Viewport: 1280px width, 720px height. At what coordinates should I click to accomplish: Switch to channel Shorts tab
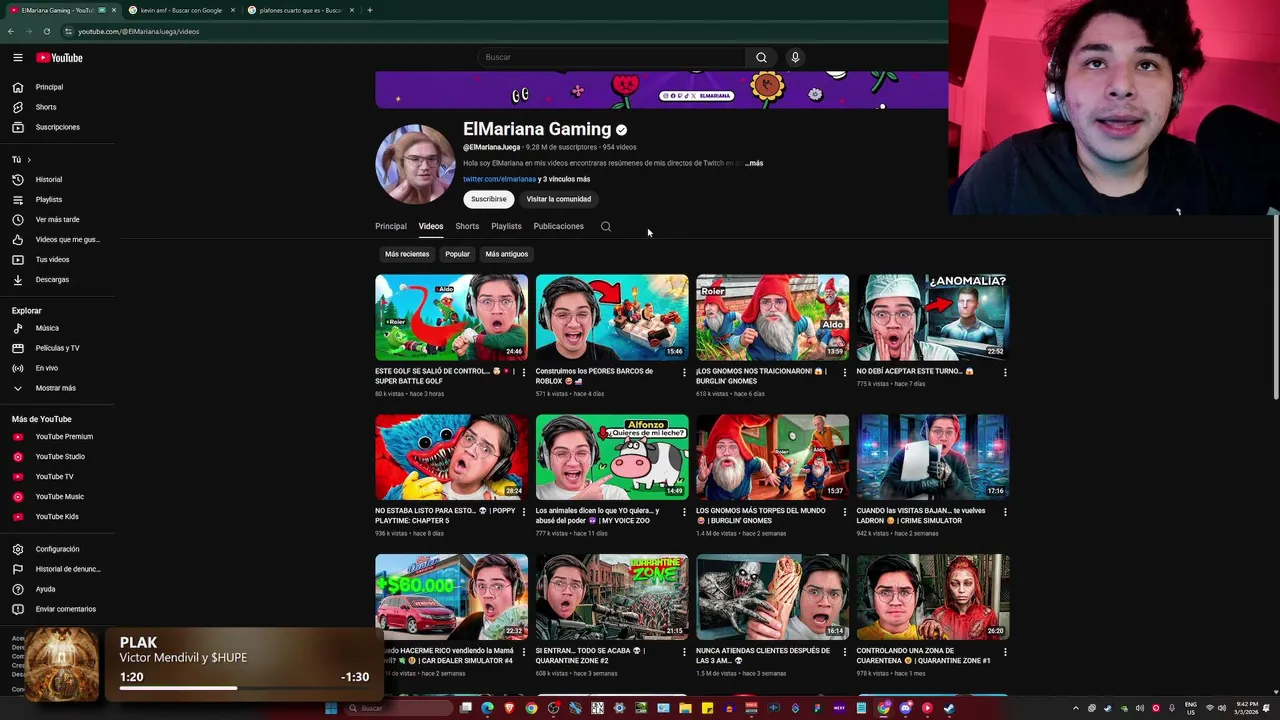467,226
